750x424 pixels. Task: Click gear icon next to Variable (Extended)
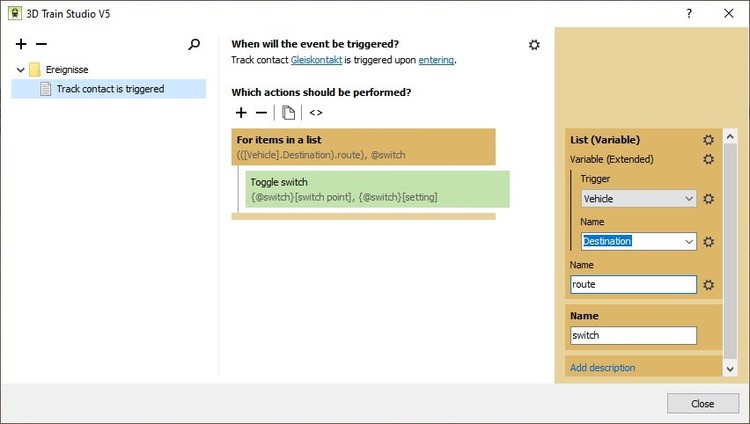pyautogui.click(x=708, y=159)
